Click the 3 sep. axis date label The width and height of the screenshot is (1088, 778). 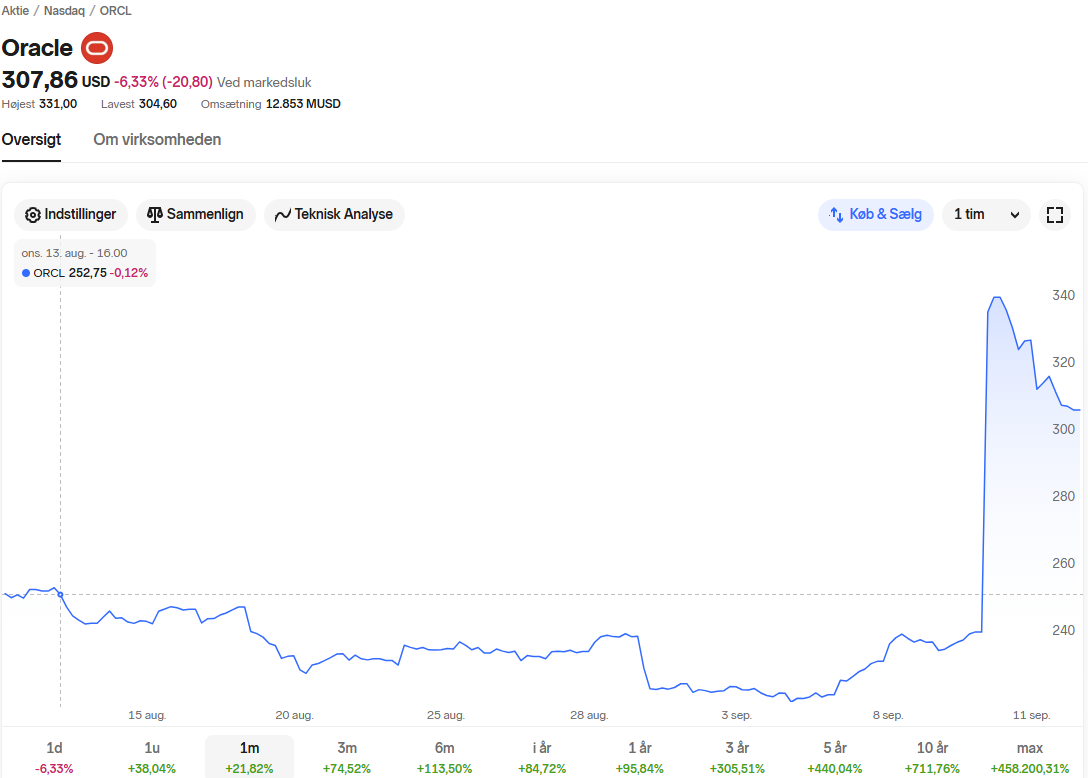[x=736, y=715]
